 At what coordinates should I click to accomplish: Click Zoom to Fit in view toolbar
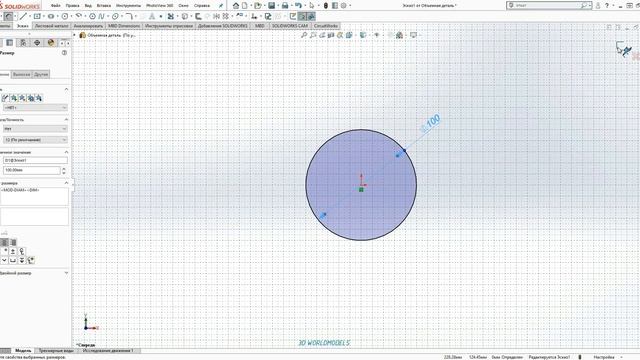(304, 35)
